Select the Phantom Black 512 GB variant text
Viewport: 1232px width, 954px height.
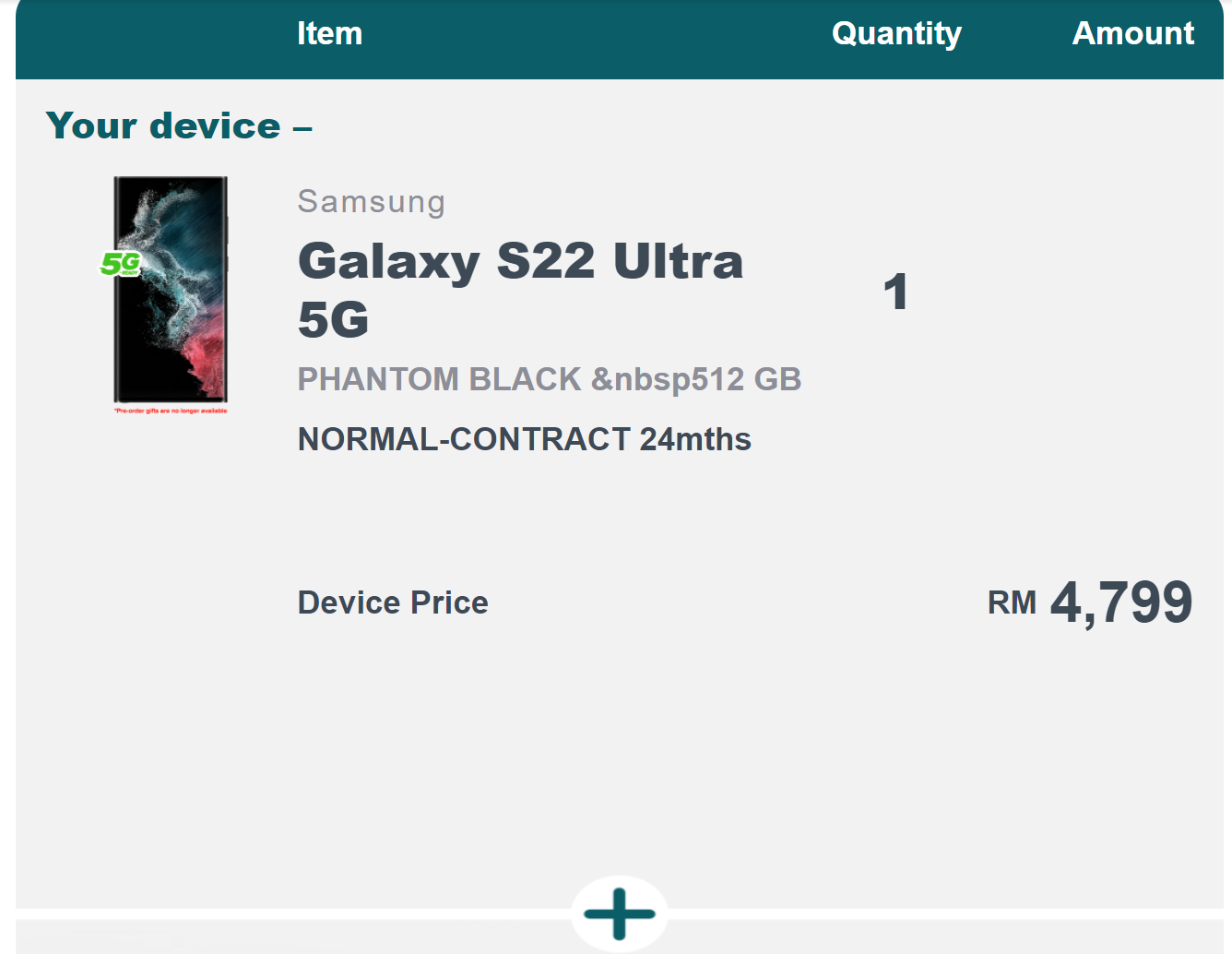point(549,379)
